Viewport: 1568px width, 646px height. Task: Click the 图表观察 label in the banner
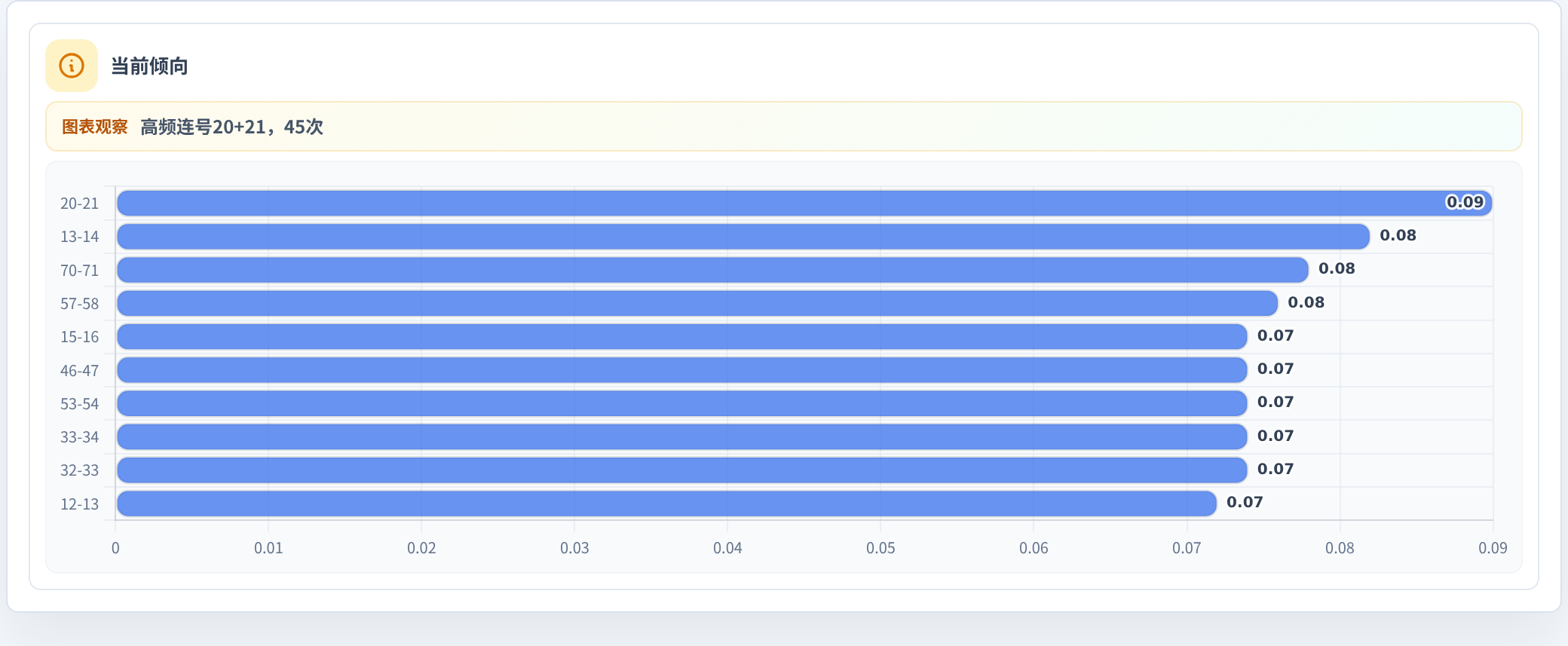(x=94, y=127)
